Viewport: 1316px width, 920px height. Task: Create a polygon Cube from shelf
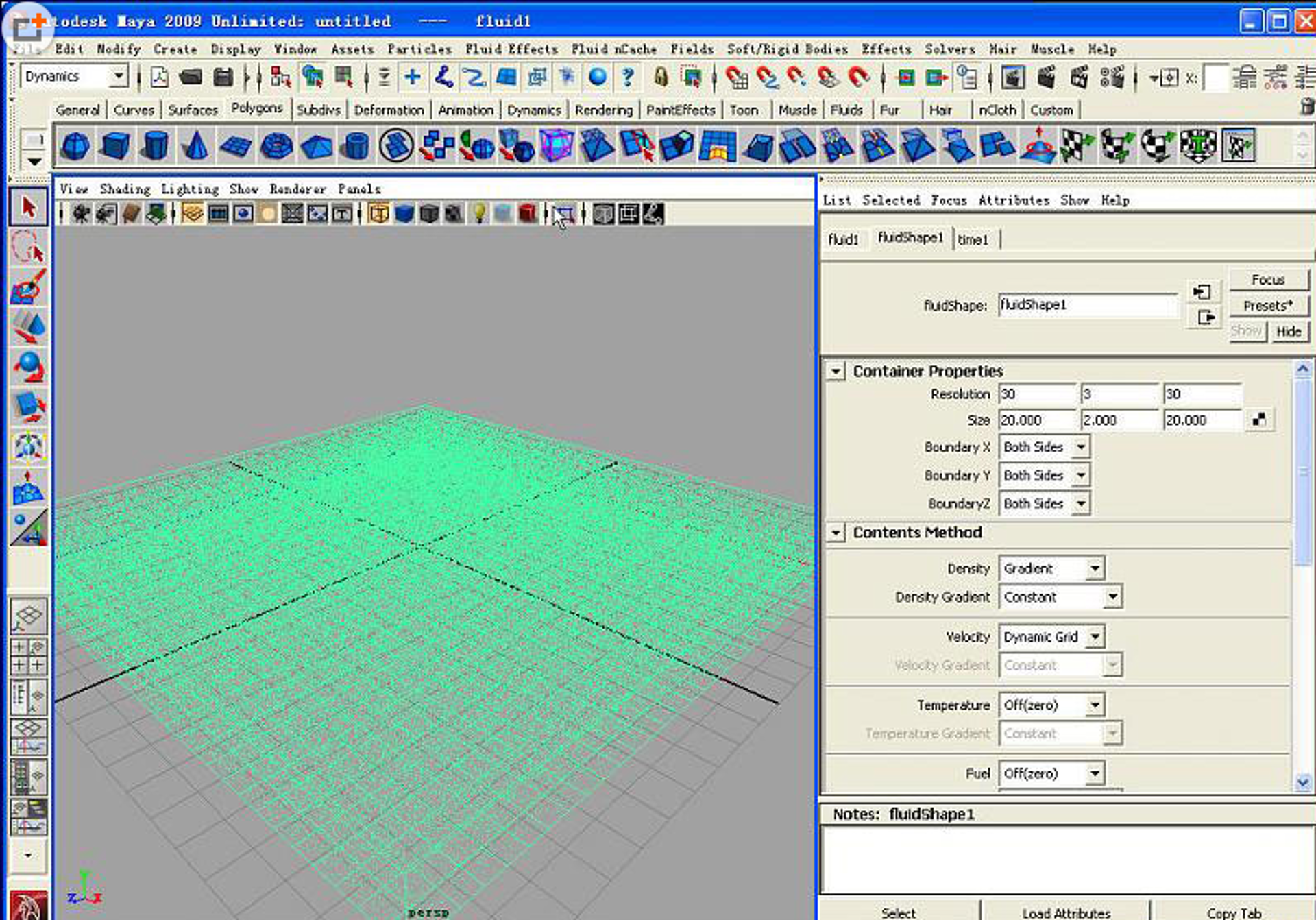click(115, 146)
